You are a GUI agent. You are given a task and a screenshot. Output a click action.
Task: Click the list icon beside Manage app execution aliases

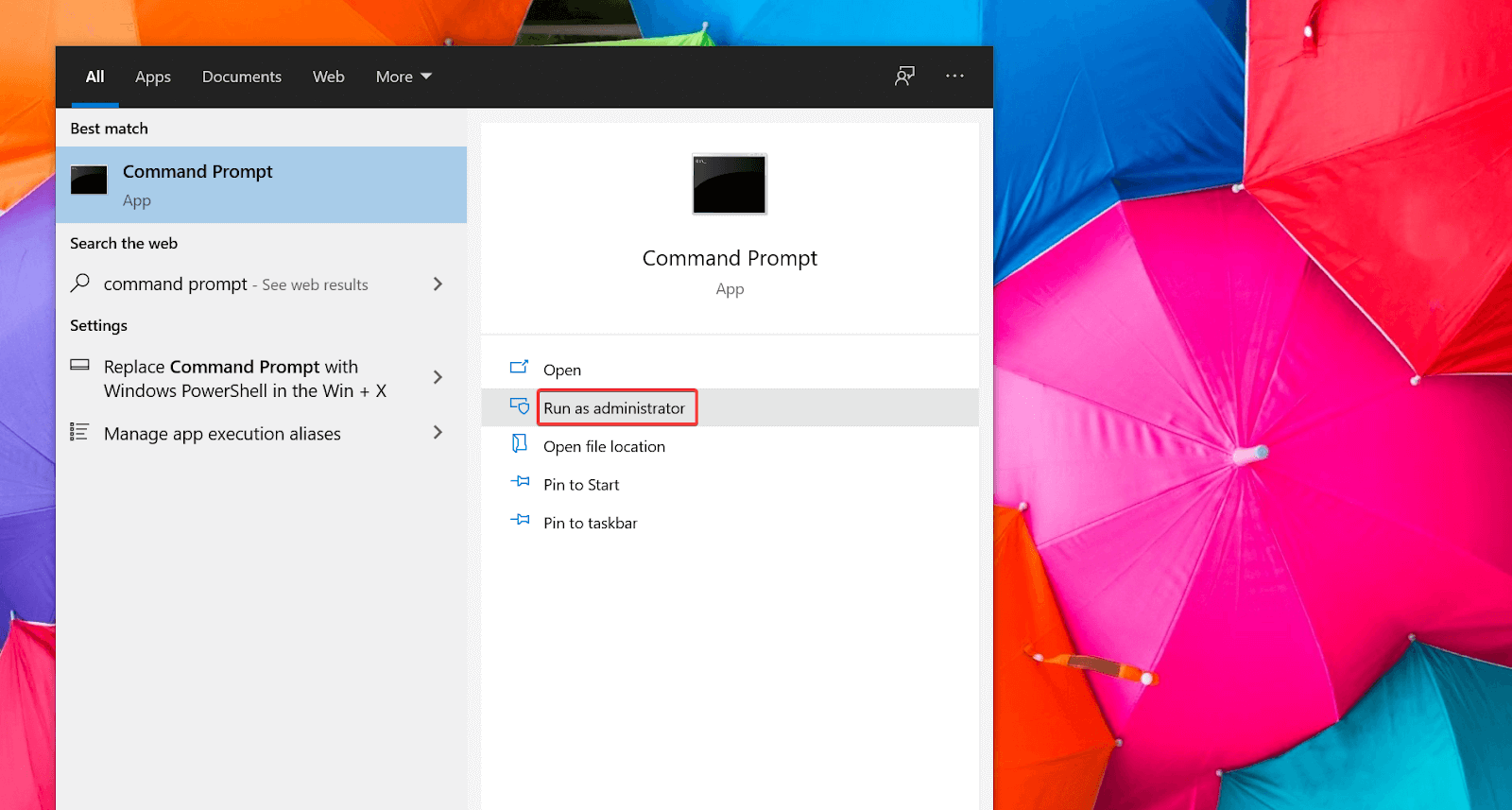pyautogui.click(x=79, y=432)
